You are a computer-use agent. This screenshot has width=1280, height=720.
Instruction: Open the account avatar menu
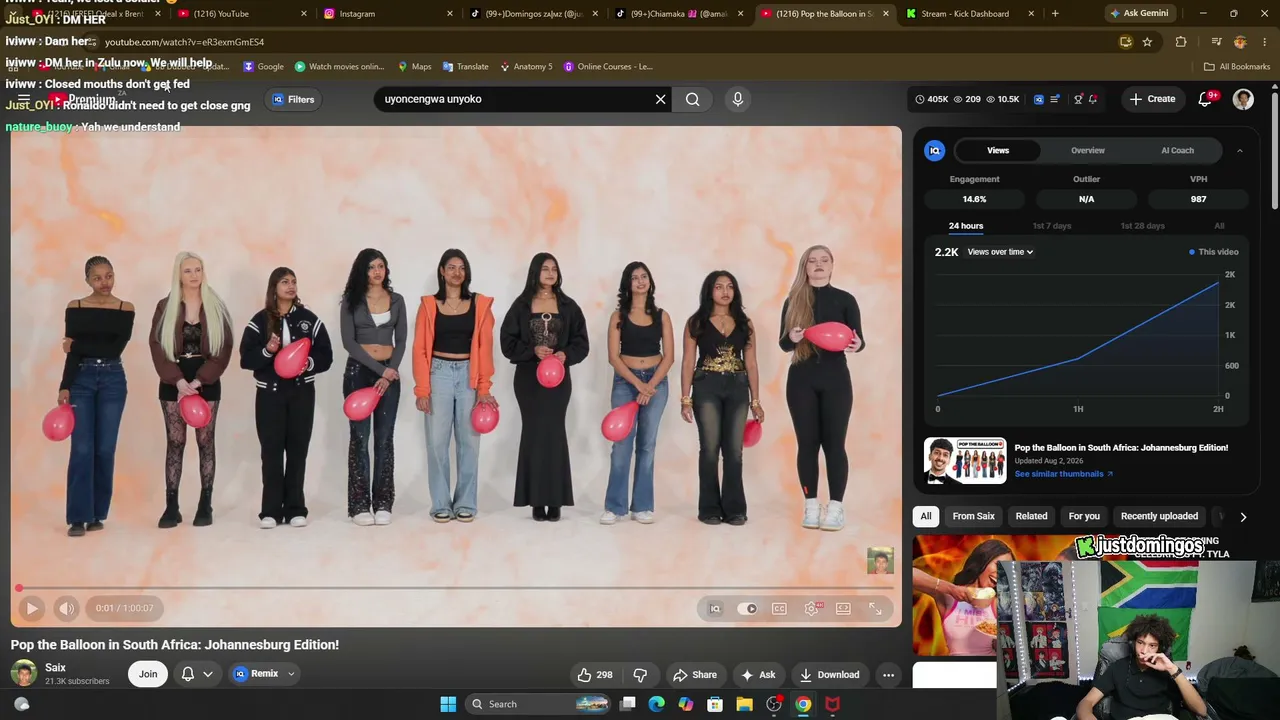point(1243,99)
